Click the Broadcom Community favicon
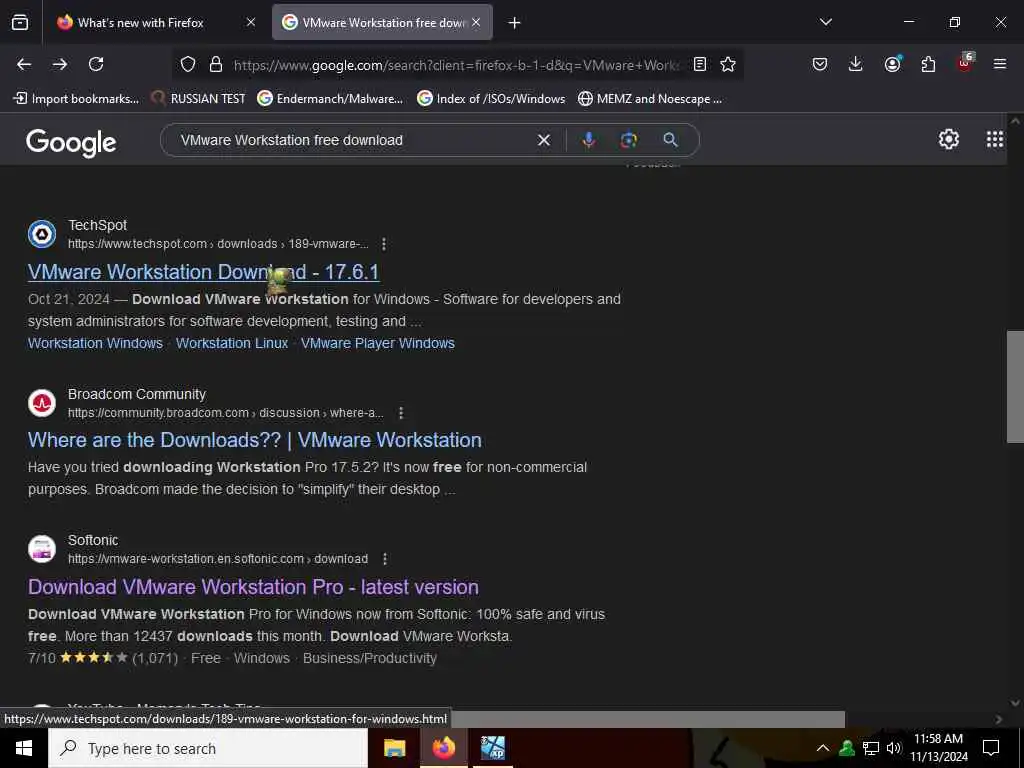 [42, 403]
